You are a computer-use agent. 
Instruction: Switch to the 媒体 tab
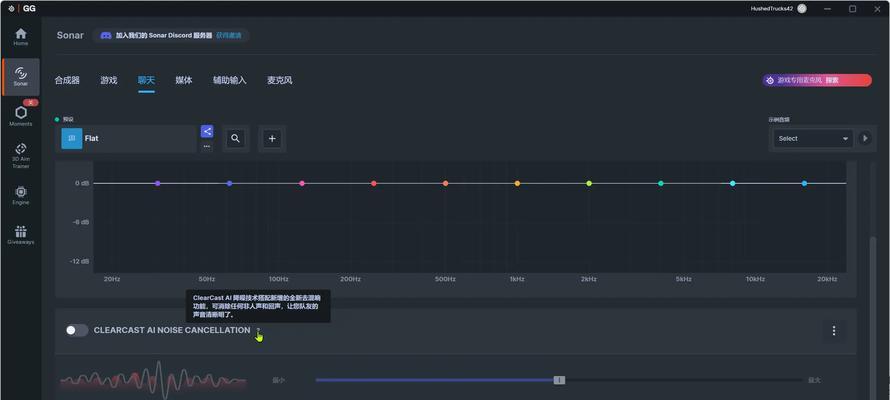tap(184, 80)
